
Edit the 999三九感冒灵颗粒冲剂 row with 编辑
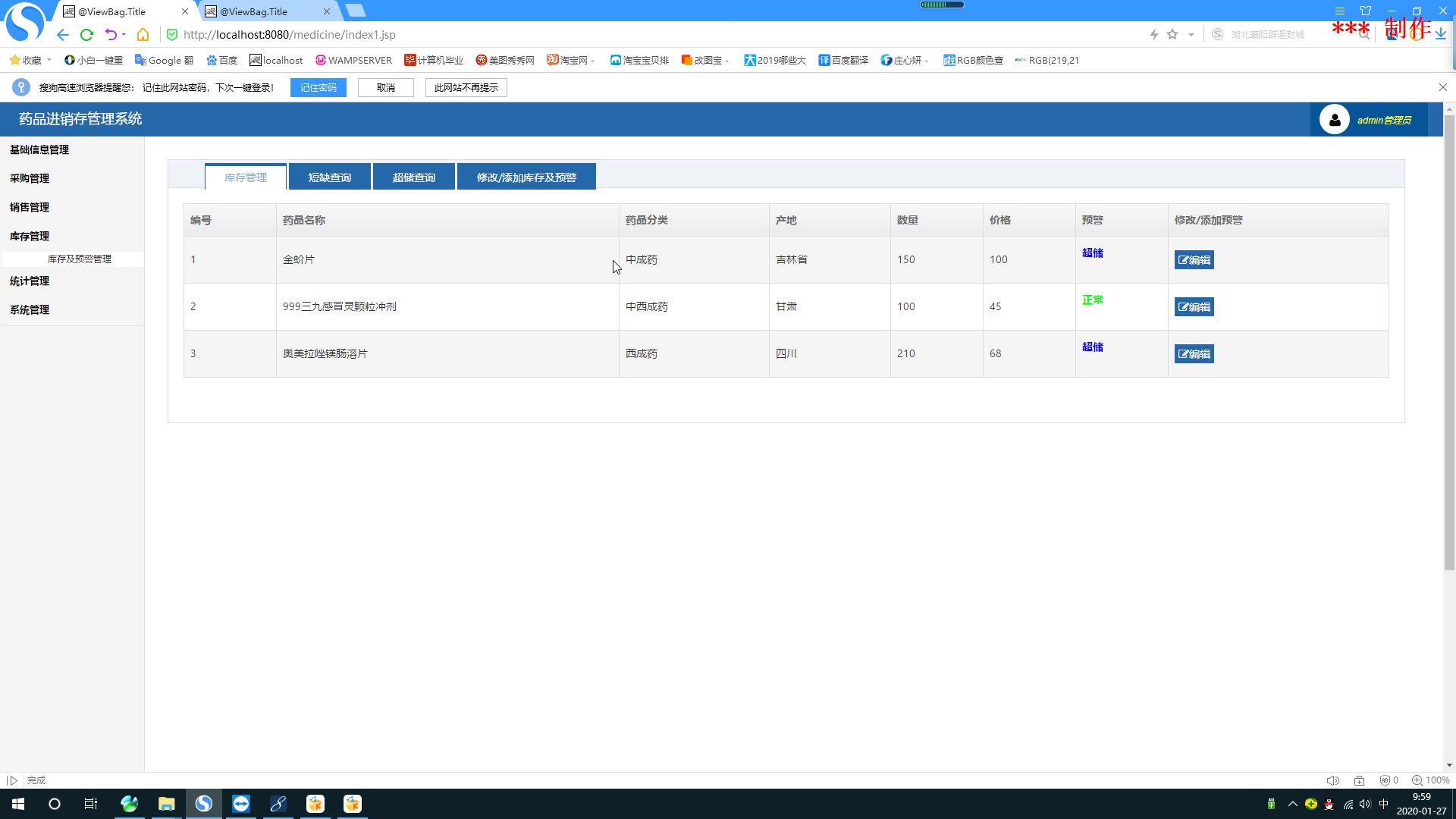coord(1194,307)
